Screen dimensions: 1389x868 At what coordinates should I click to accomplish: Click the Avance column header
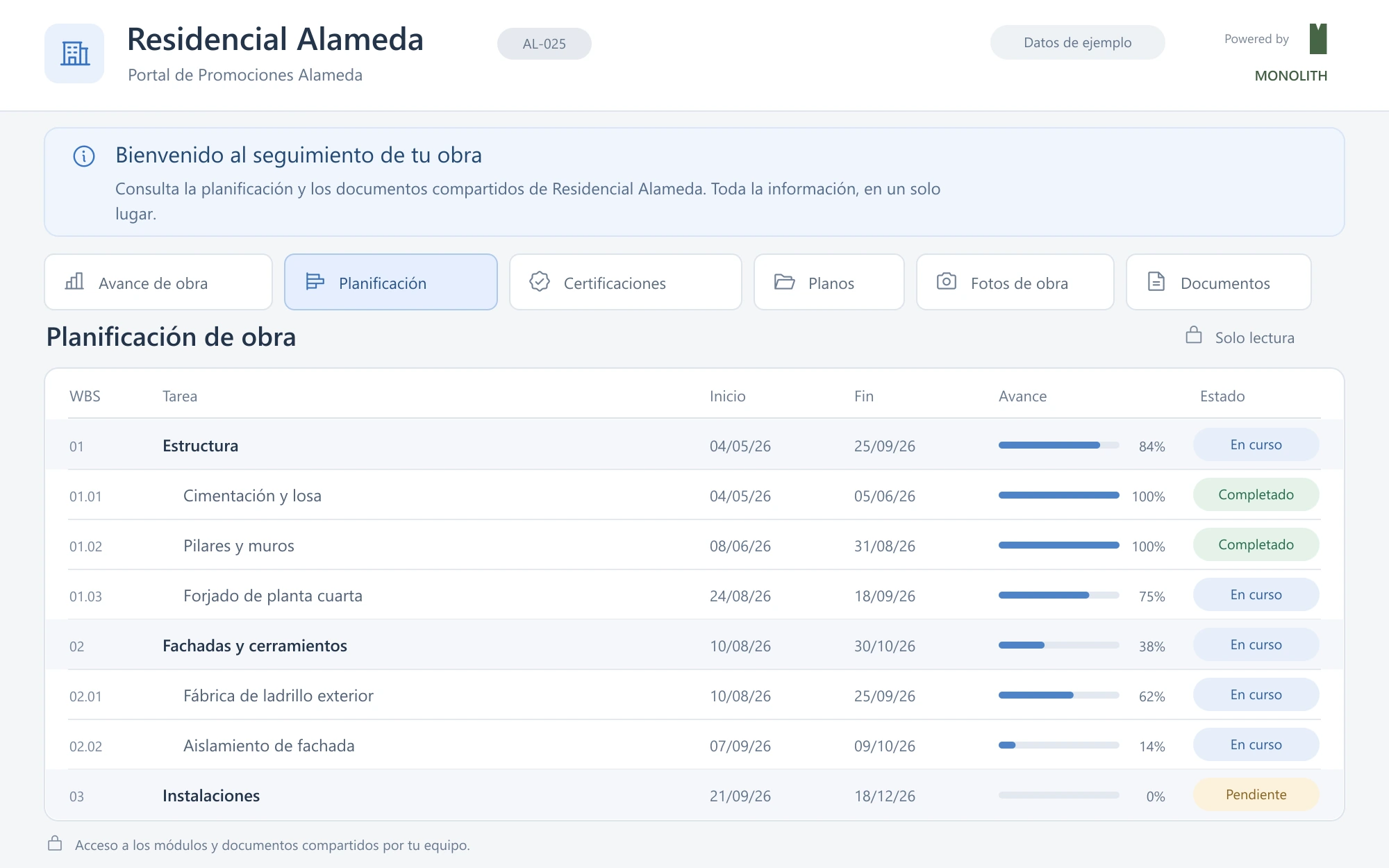click(1022, 397)
